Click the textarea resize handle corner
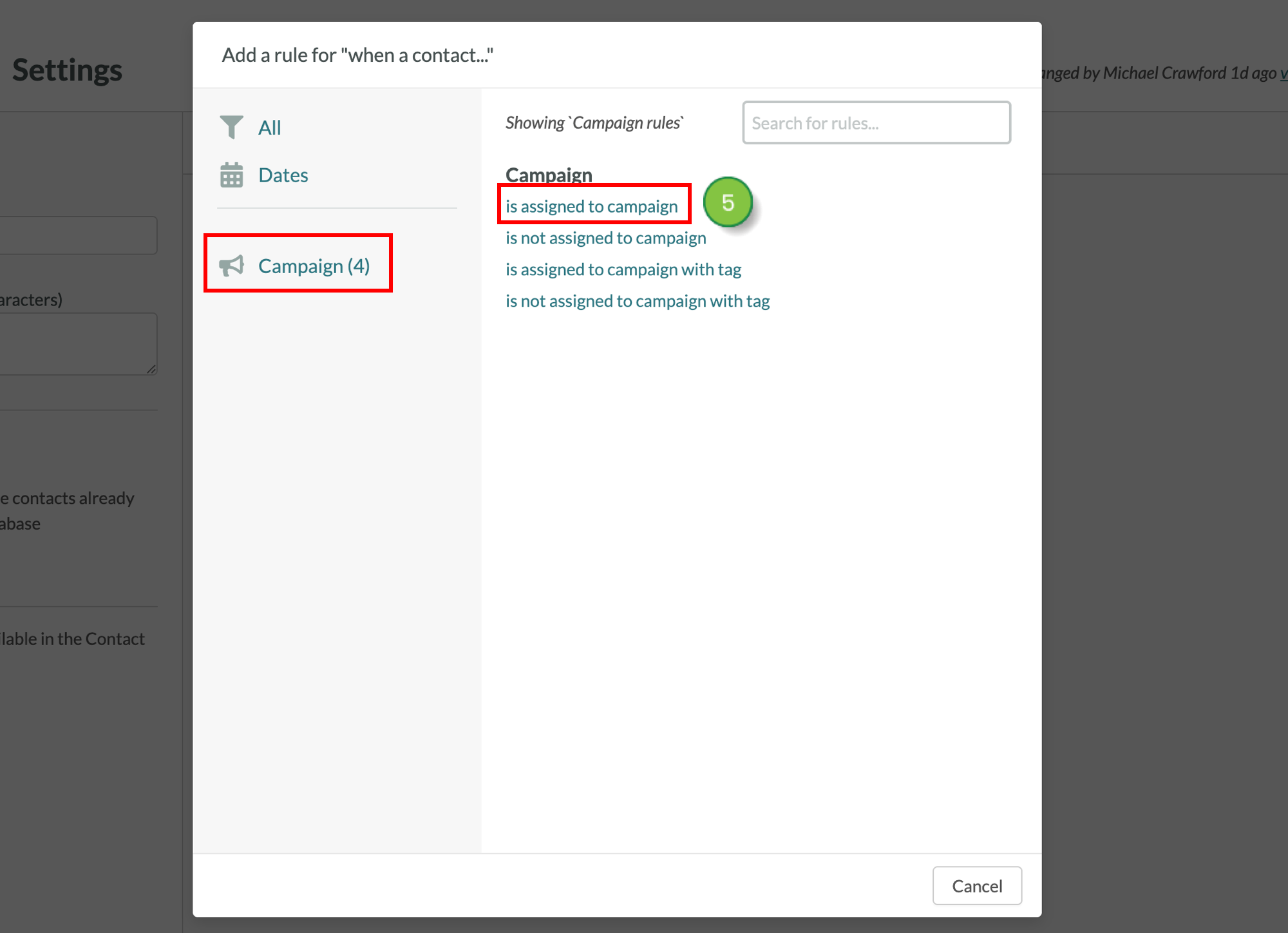This screenshot has height=933, width=1288. tap(151, 369)
